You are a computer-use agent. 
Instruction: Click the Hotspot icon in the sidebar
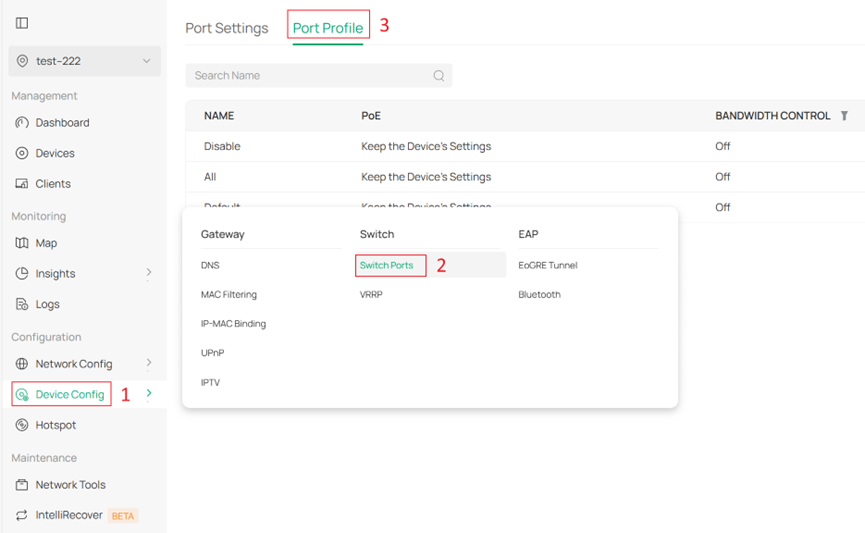pyautogui.click(x=22, y=425)
